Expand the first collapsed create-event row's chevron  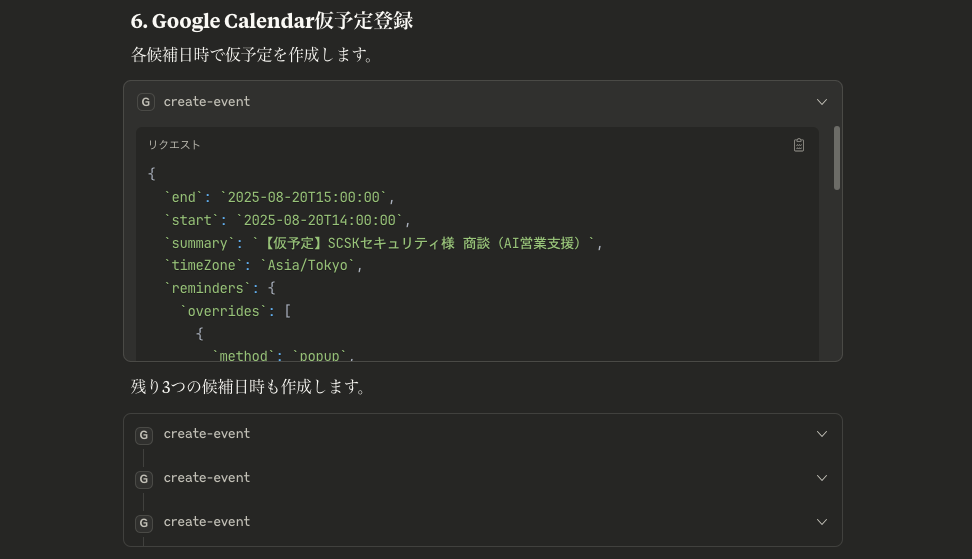(821, 434)
